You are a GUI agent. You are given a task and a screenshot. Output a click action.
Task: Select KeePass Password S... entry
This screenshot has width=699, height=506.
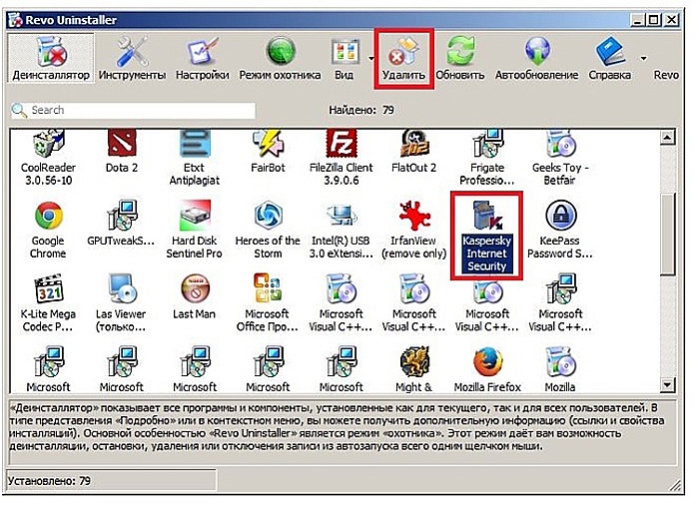(560, 230)
